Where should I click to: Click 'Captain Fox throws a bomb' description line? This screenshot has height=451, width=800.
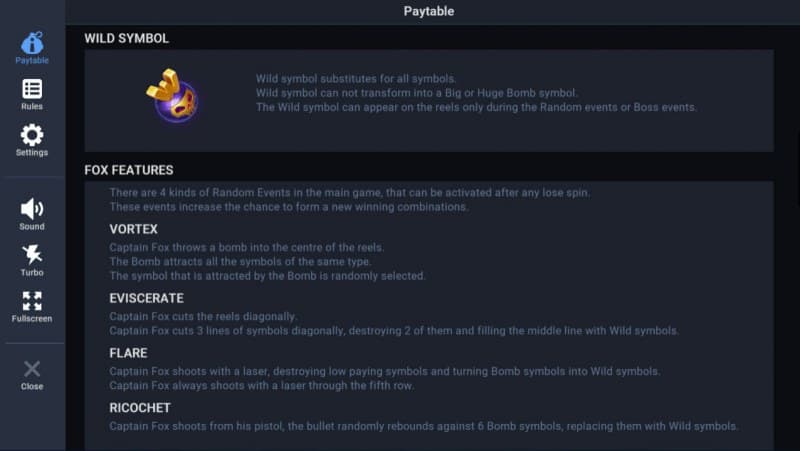click(246, 247)
